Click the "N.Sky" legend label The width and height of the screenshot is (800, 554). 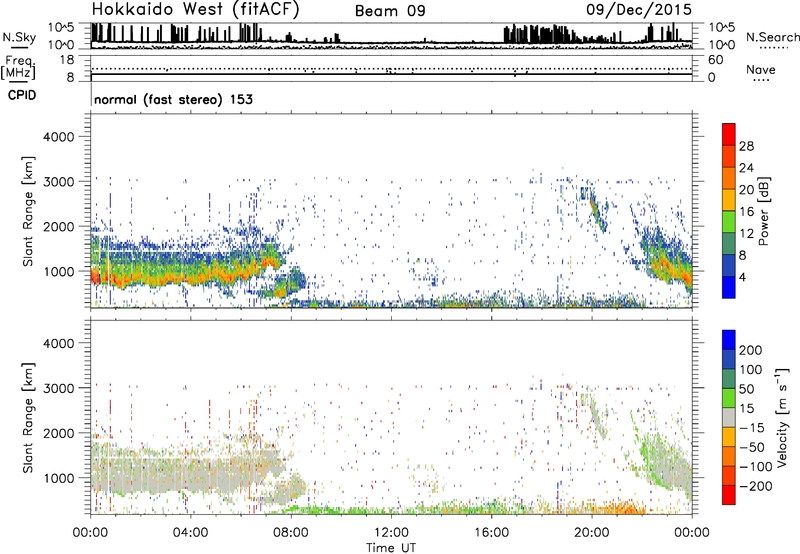click(x=19, y=37)
